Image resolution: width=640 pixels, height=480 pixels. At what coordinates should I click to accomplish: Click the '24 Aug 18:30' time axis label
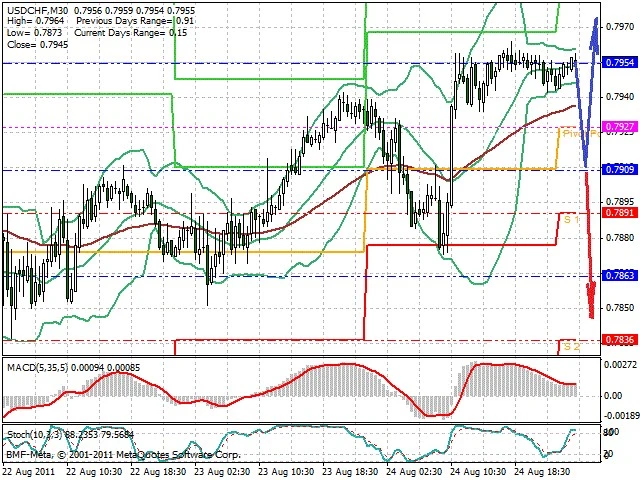(x=542, y=472)
